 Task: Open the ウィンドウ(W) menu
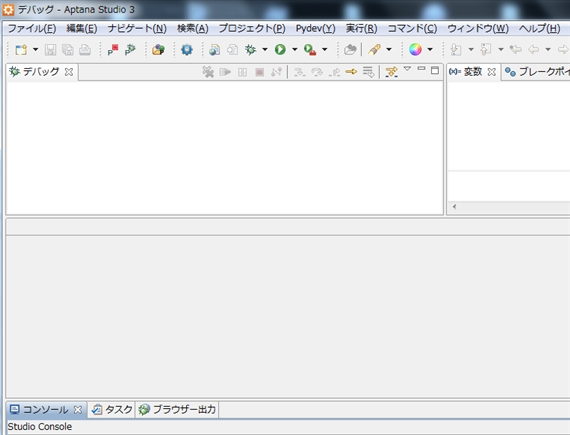[478, 28]
